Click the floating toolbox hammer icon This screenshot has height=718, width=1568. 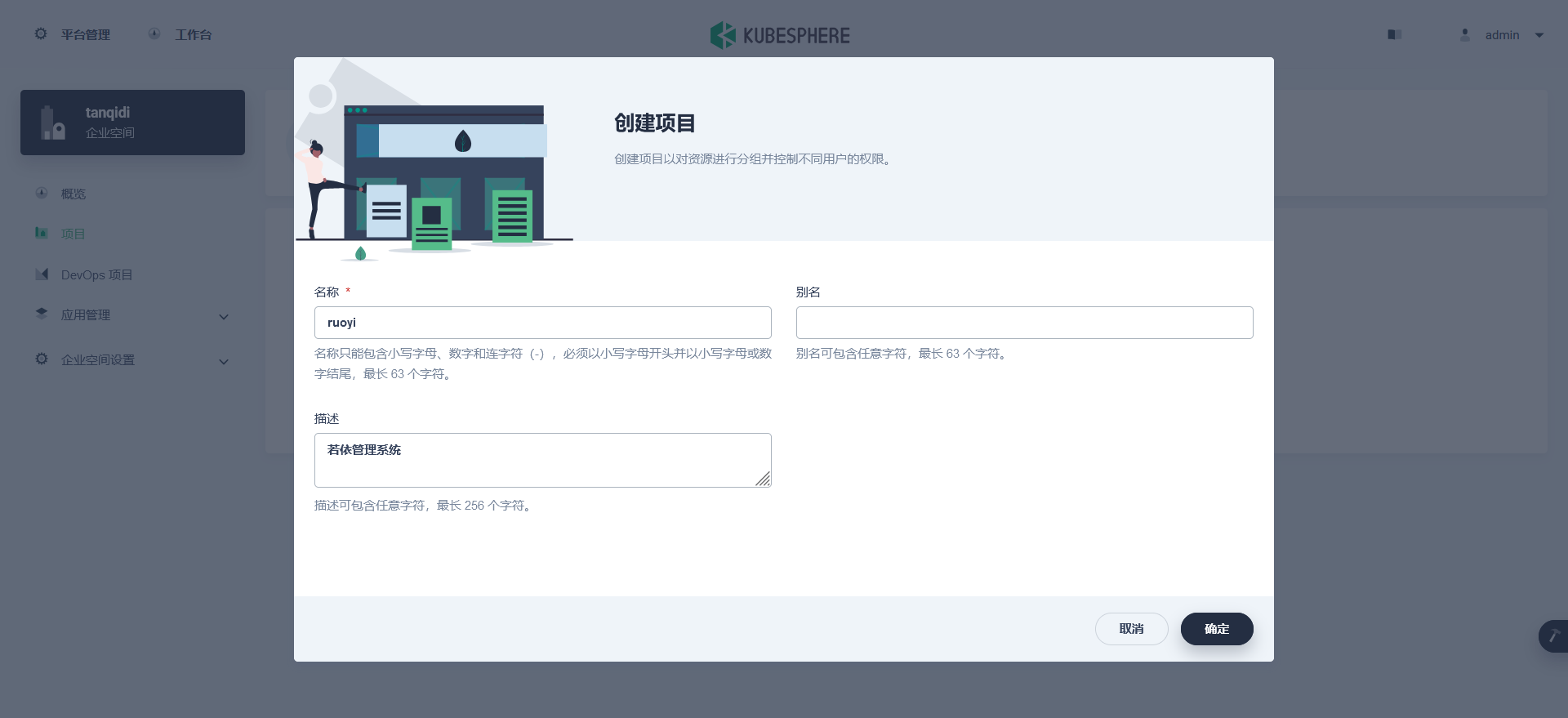(x=1554, y=635)
